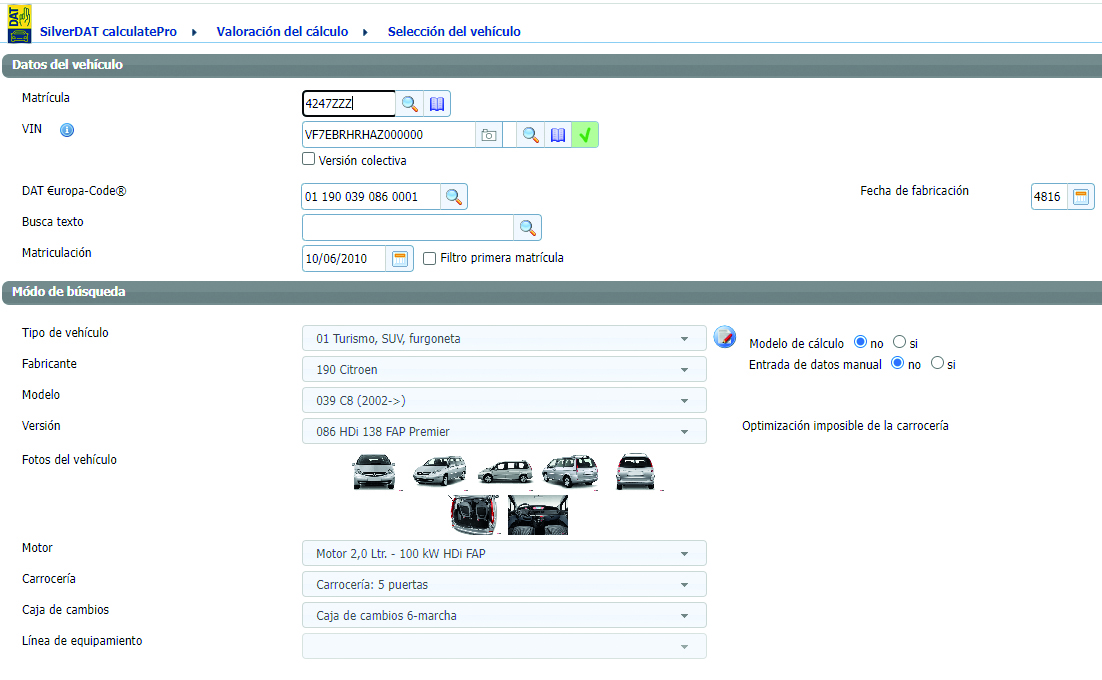Open the Matrícula book lookup icon
The height and width of the screenshot is (680, 1102).
pos(437,104)
